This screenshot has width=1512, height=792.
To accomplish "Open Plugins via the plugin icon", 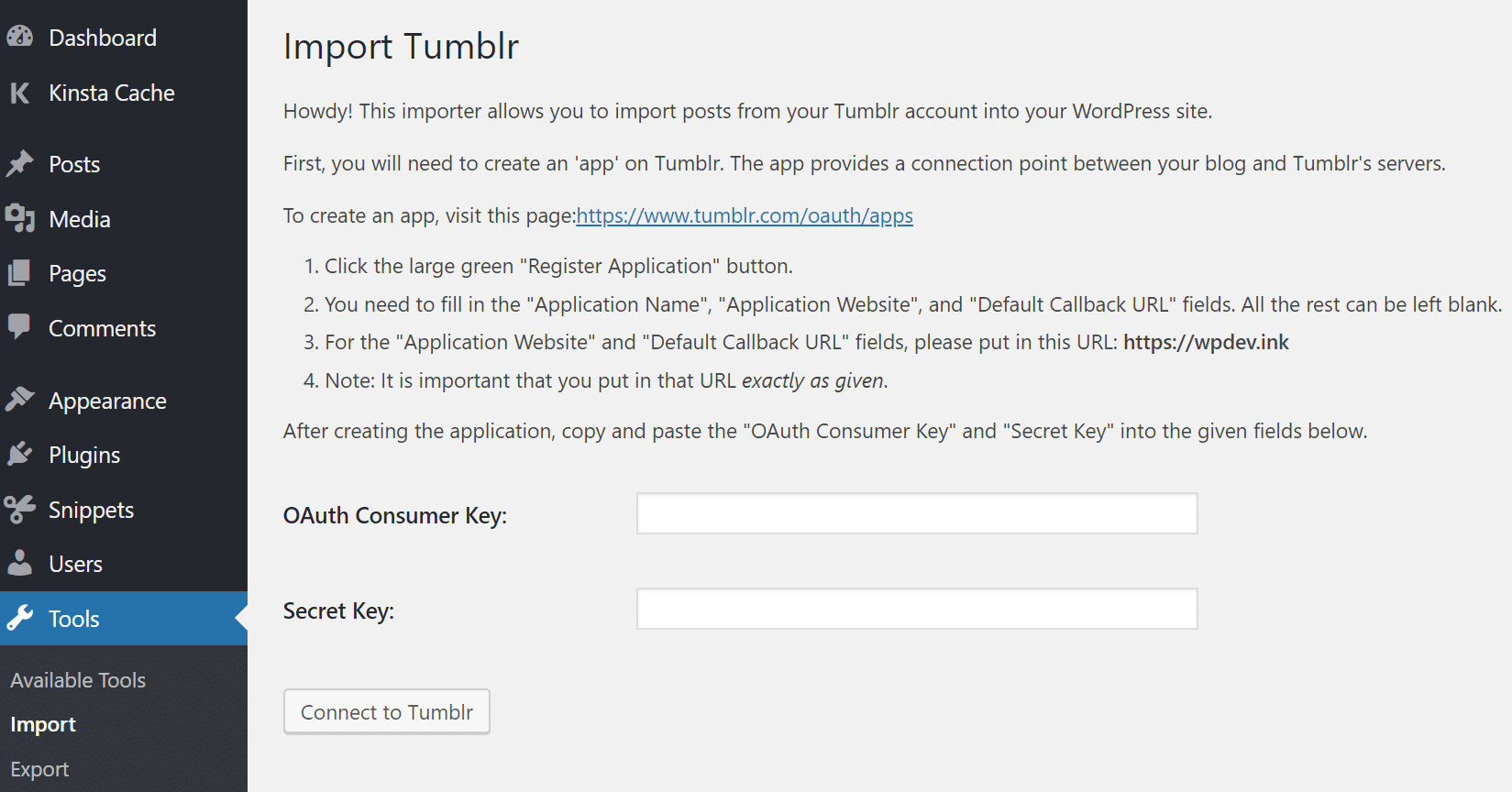I will tap(20, 454).
